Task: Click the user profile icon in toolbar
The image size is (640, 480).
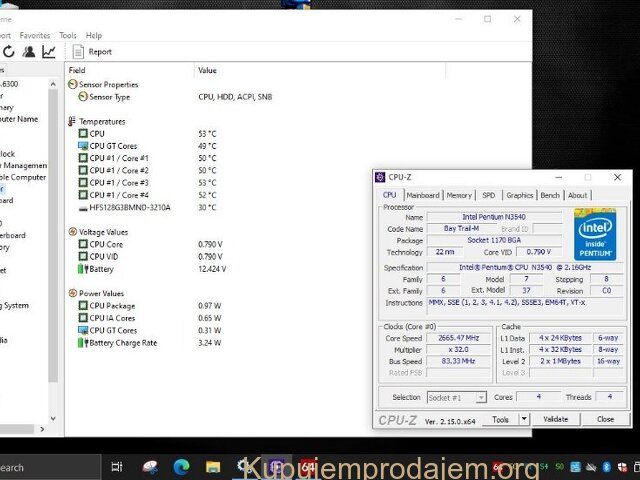Action: [29, 52]
